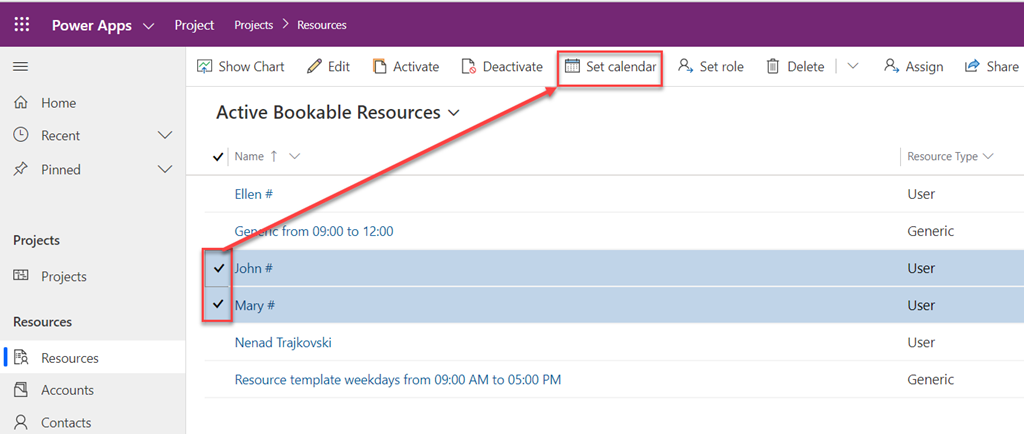Click the Deactivate command
This screenshot has height=434, width=1024.
tap(501, 66)
